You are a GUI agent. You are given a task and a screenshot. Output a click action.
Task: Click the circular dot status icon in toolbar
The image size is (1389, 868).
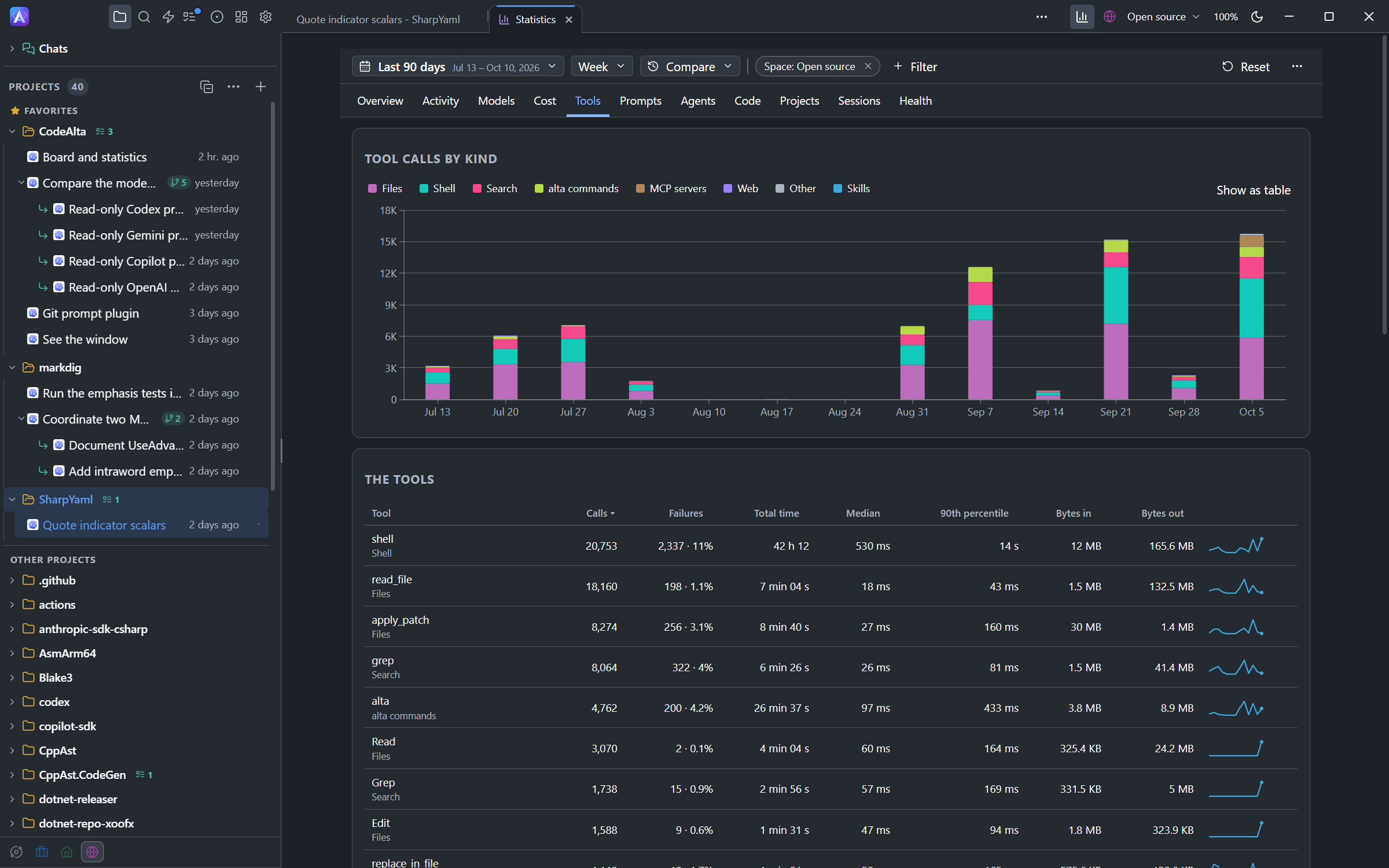pyautogui.click(x=217, y=17)
